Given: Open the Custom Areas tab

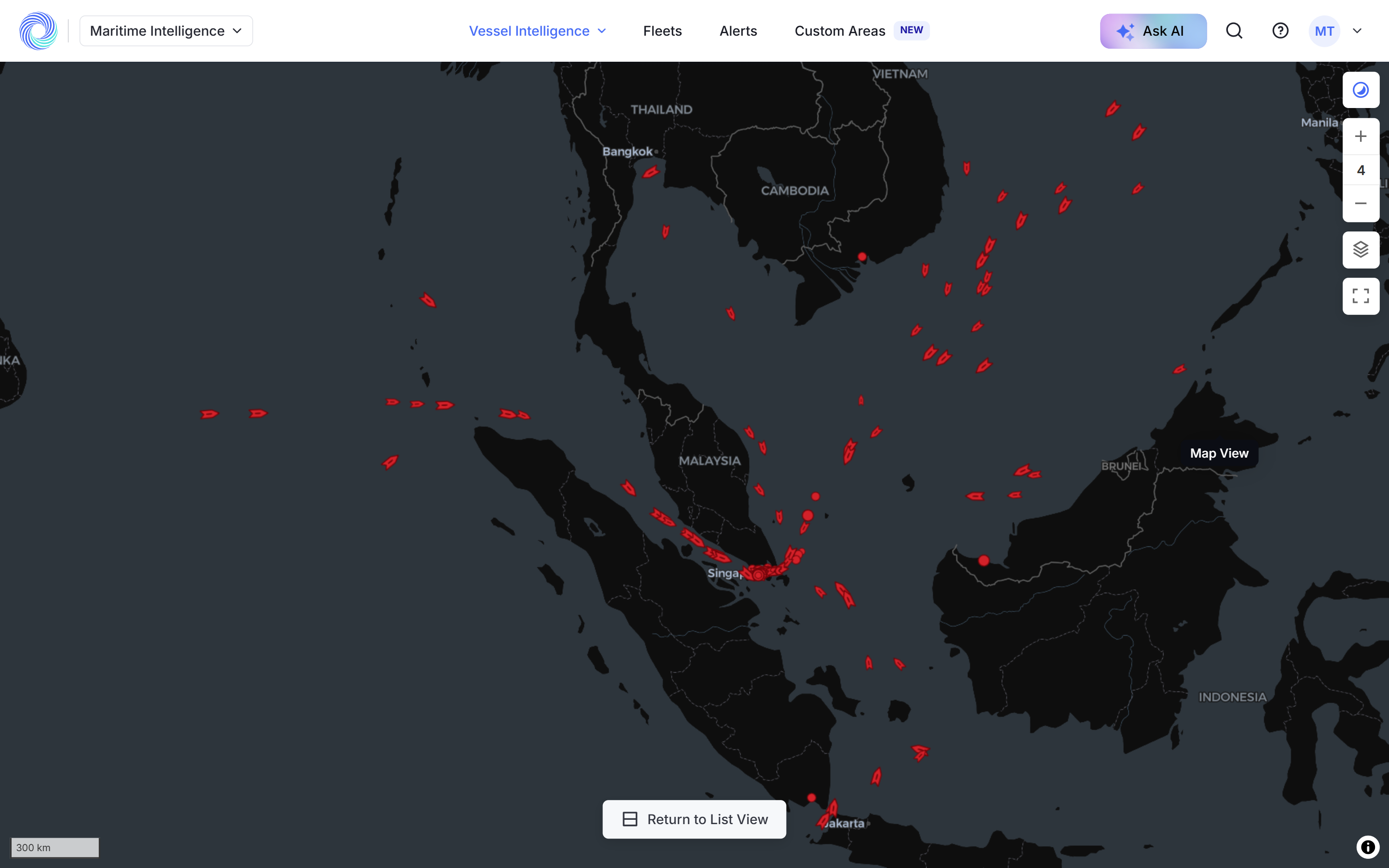Looking at the screenshot, I should (840, 31).
